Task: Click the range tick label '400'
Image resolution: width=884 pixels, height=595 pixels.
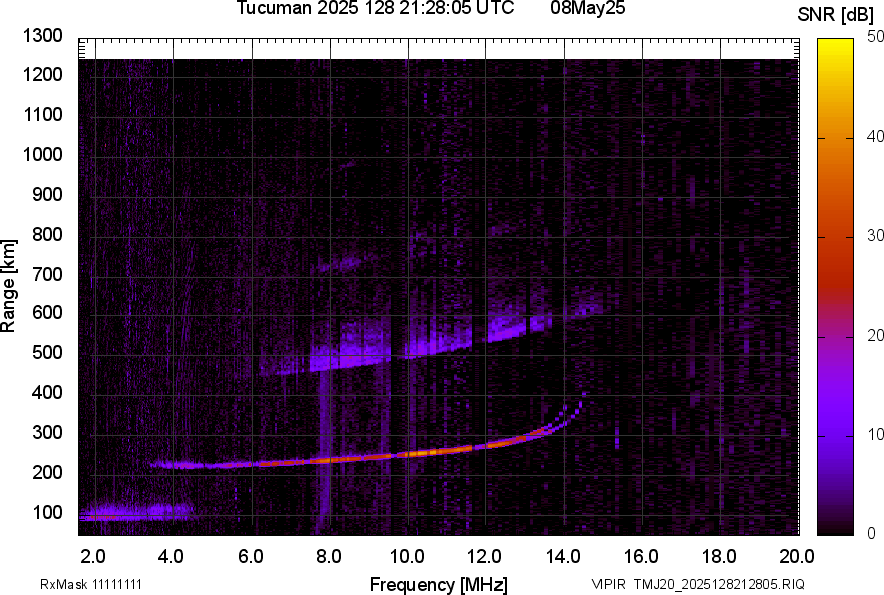Action: pos(47,392)
